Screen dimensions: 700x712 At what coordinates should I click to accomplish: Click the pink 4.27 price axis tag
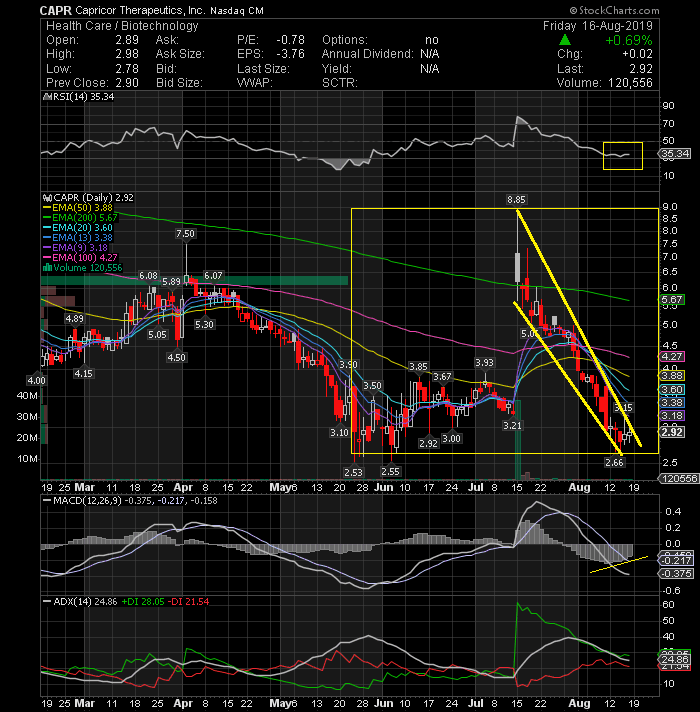(x=672, y=357)
